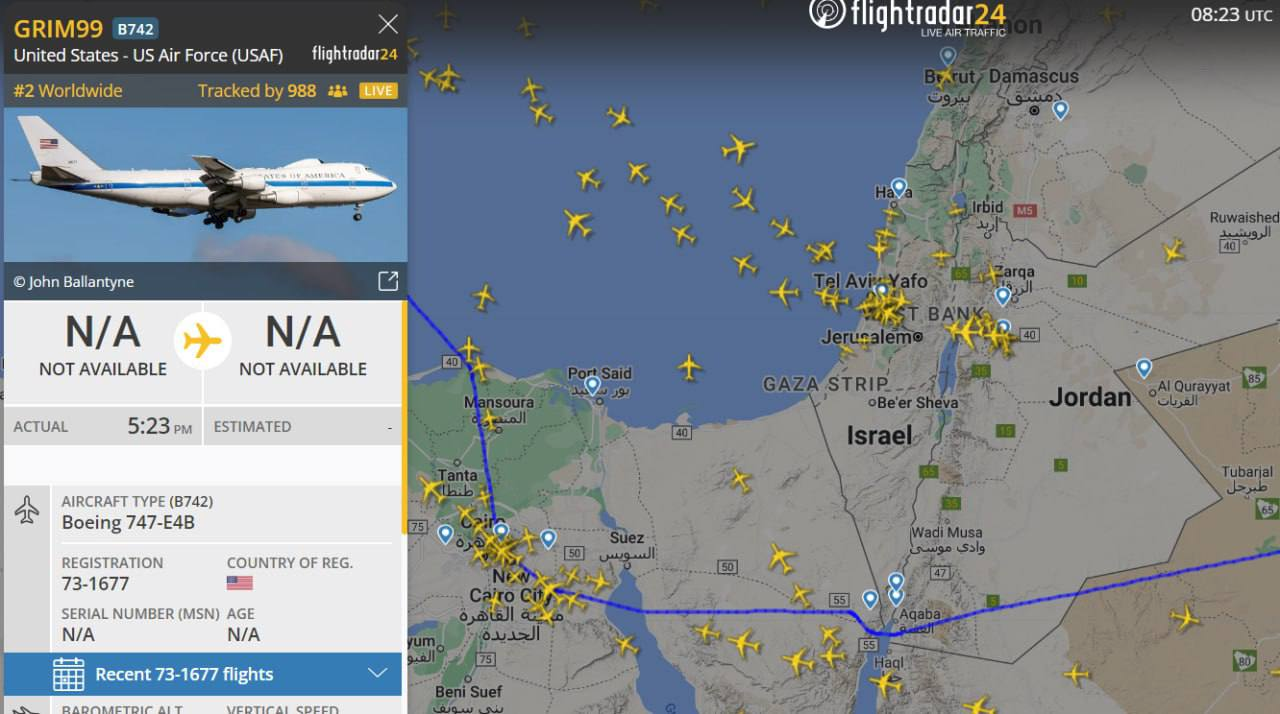Click Tracked by 988 text
Image resolution: width=1280 pixels, height=714 pixels.
point(257,91)
